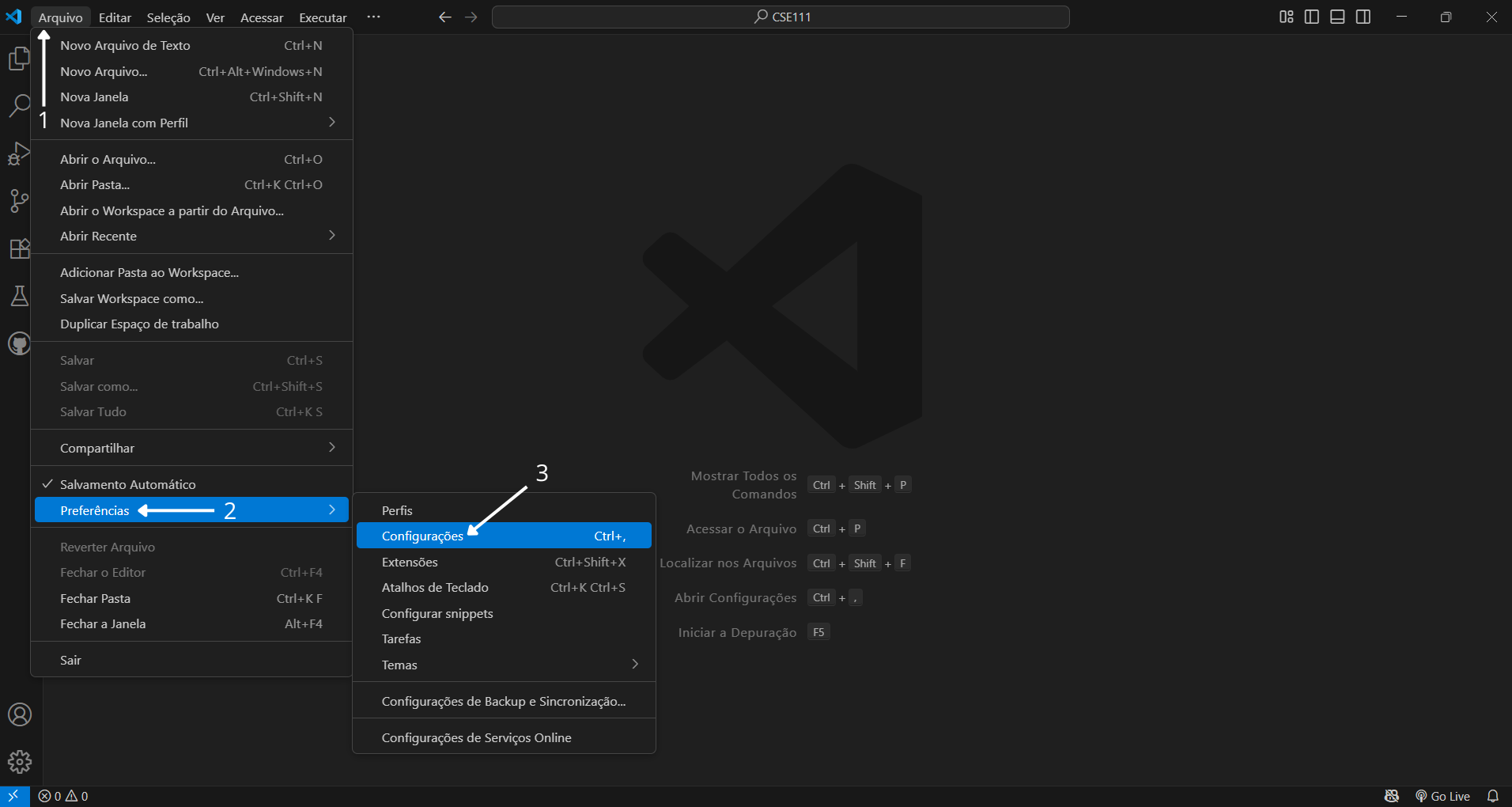
Task: Open Run and Debug view
Action: click(19, 153)
